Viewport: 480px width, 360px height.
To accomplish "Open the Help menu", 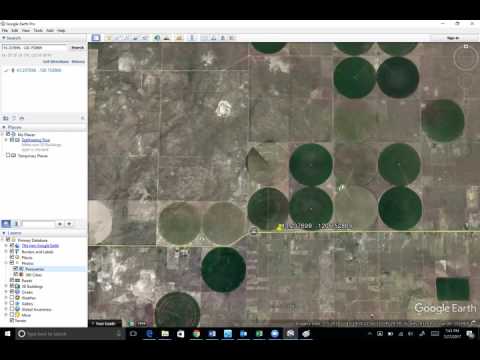I will 61,30.
